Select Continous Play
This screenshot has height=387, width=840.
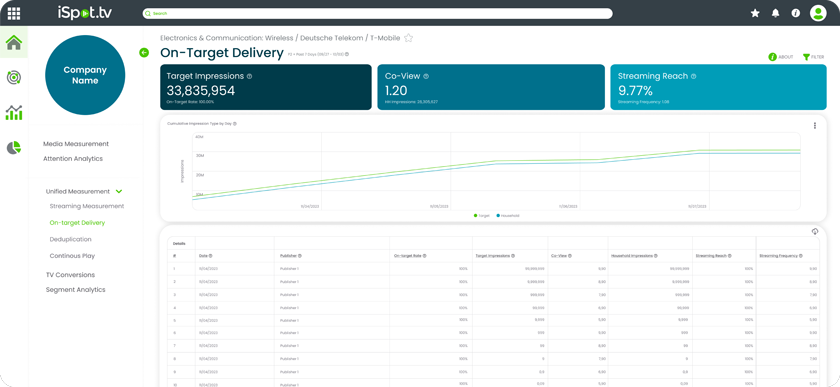(x=72, y=256)
